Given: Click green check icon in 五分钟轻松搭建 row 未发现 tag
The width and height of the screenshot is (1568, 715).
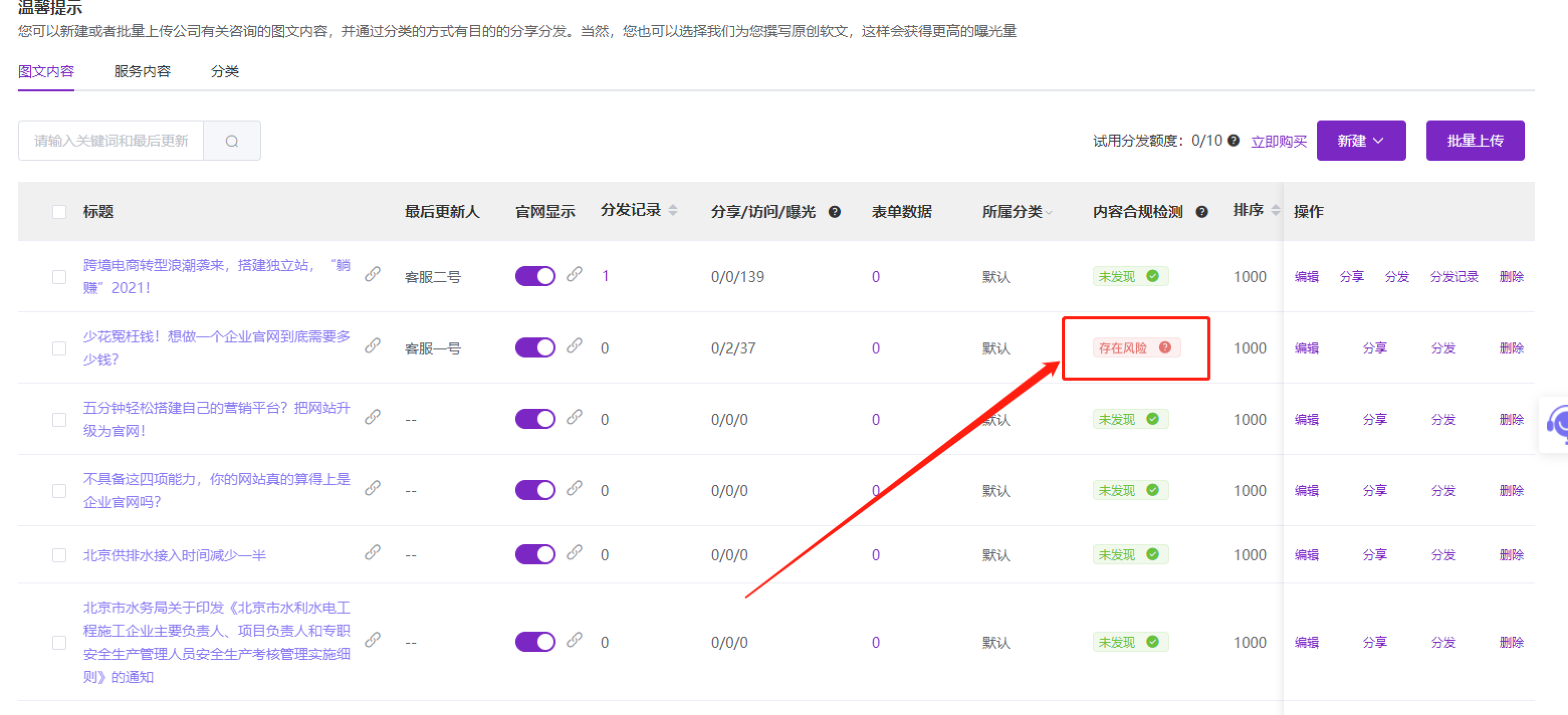Looking at the screenshot, I should (x=1152, y=418).
